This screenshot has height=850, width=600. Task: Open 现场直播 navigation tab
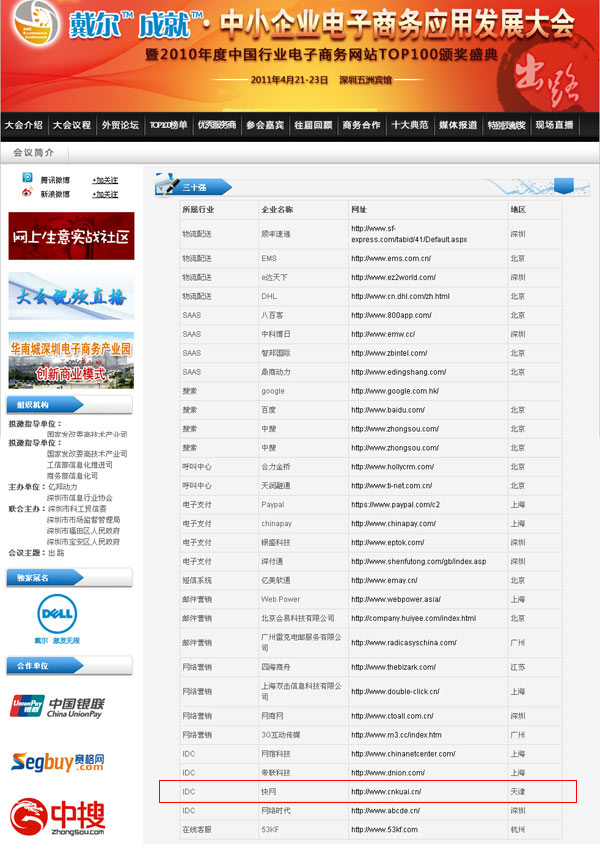click(554, 125)
